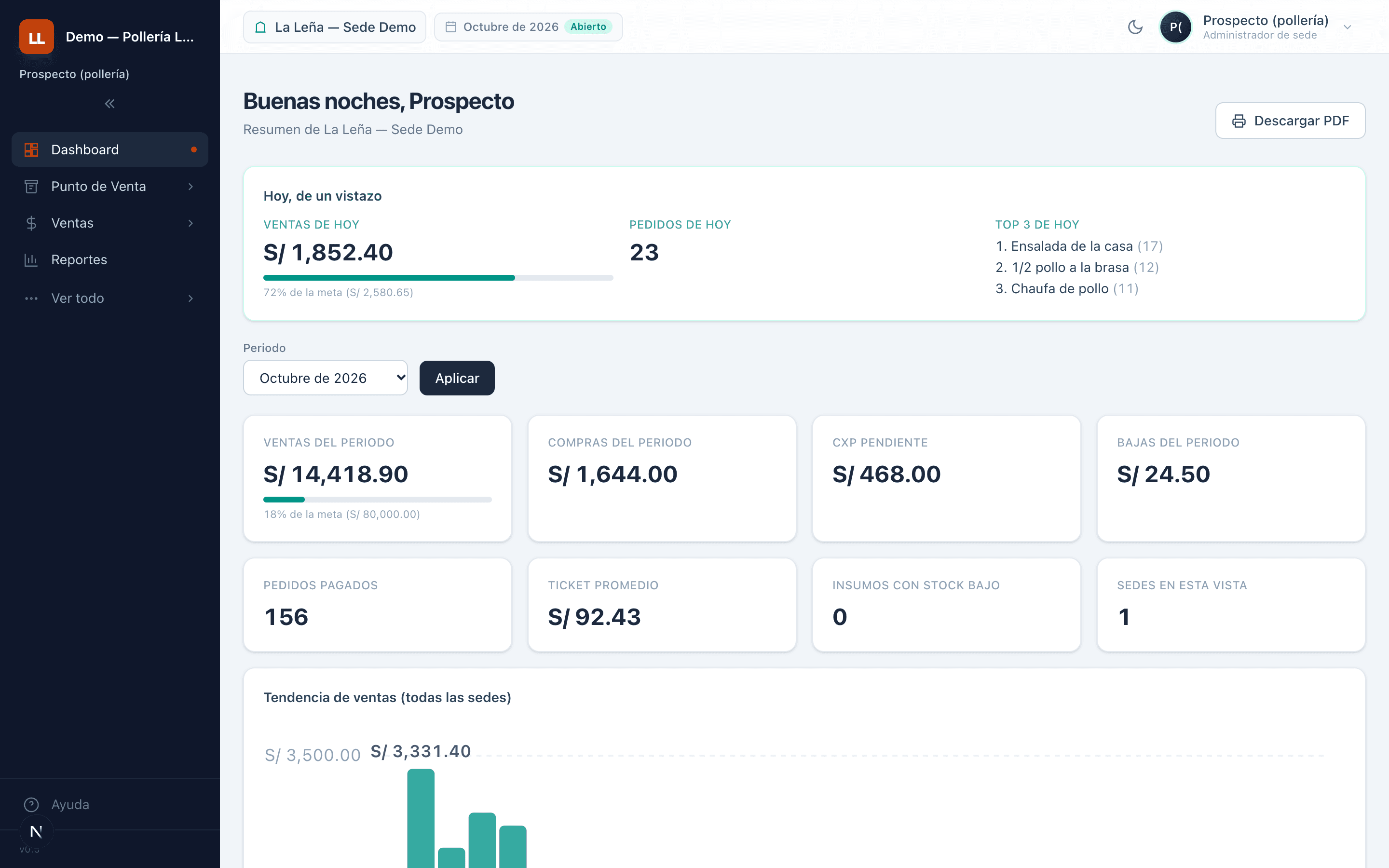Click the Ver todo three-dots icon
This screenshot has height=868, width=1389.
tap(31, 298)
